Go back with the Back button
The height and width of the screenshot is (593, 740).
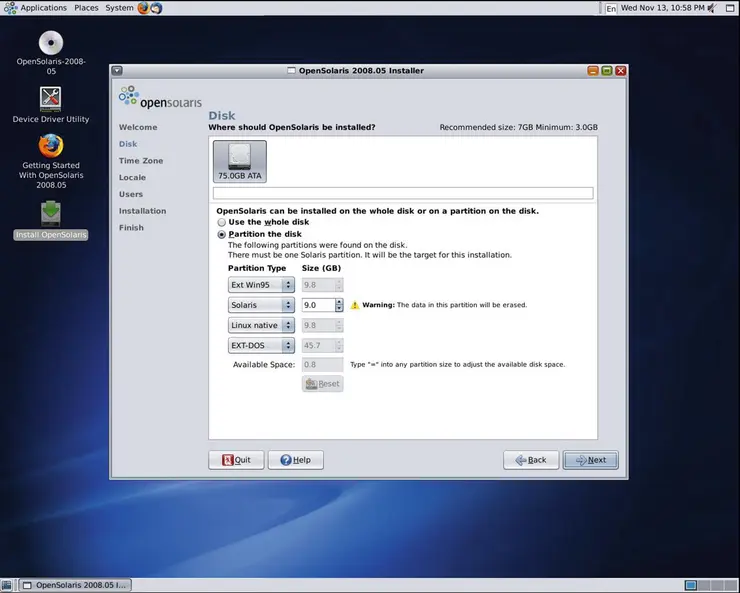click(531, 460)
